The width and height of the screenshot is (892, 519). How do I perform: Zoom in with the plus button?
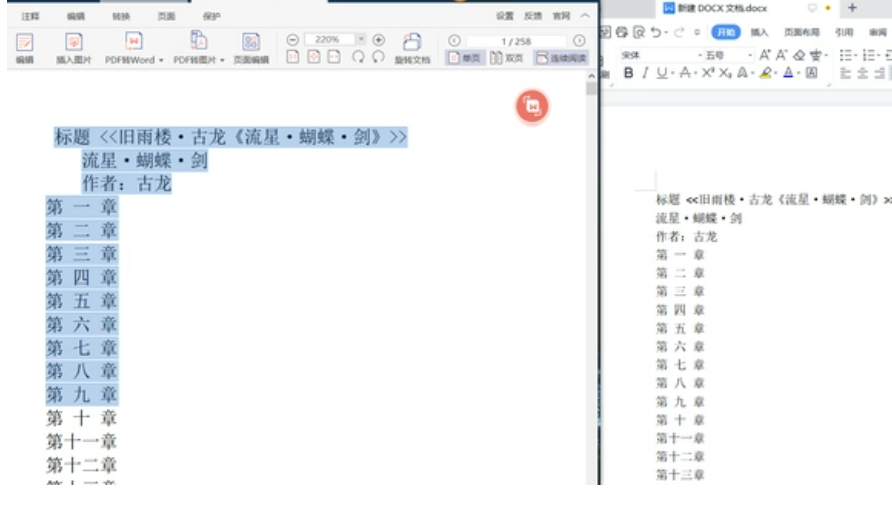point(378,40)
